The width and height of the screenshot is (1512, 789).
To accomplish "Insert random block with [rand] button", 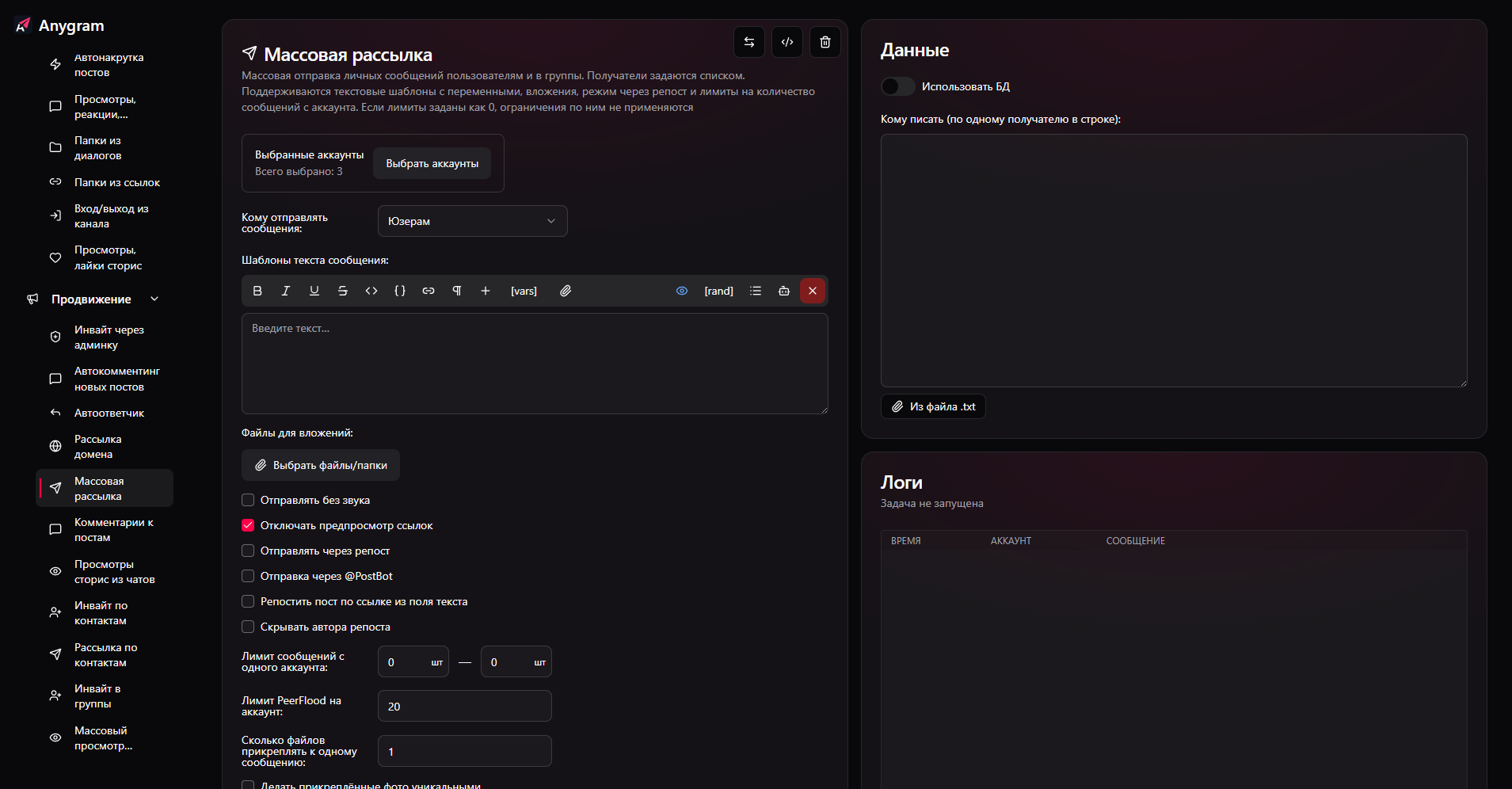I will pos(718,291).
